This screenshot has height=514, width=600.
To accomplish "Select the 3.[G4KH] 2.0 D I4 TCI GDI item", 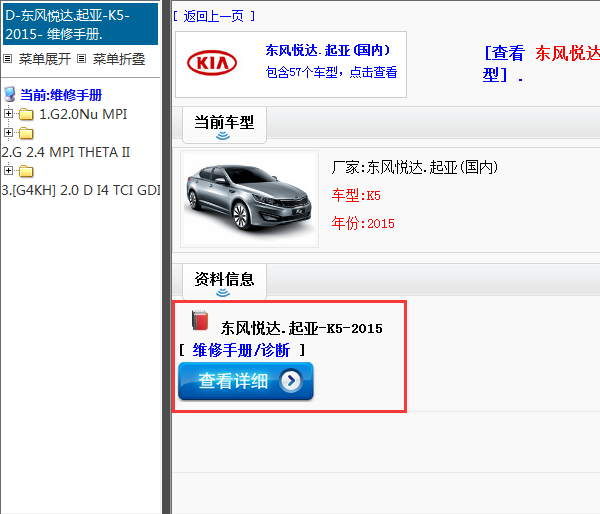I will click(x=81, y=190).
